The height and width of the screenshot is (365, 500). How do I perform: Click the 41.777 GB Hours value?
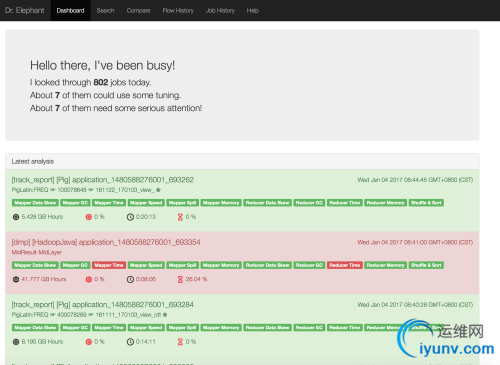44,279
